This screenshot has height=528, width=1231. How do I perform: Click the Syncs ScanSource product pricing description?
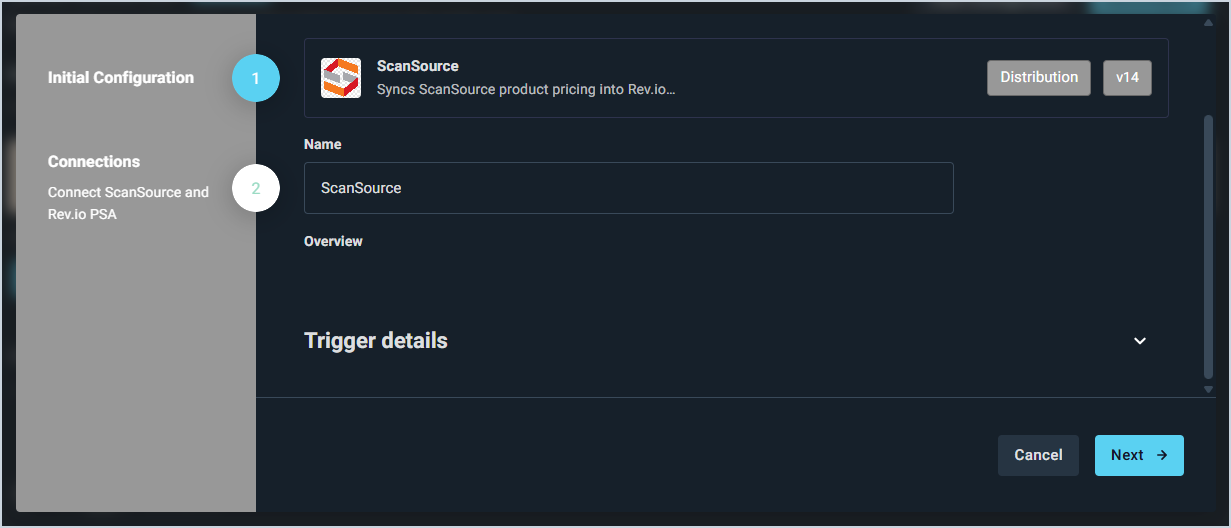526,89
